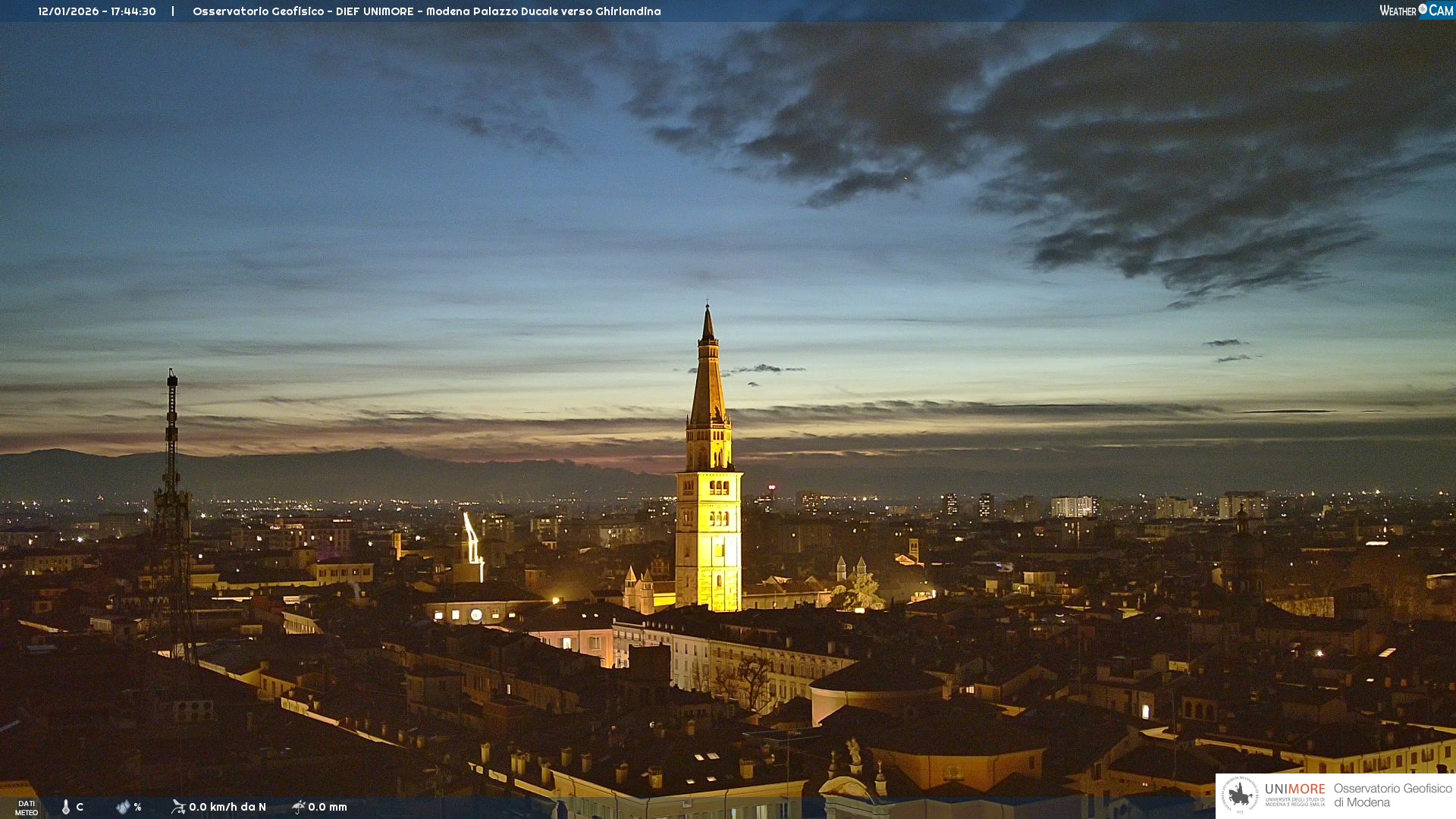
Task: Click the rain umbrella precipitation icon
Action: [298, 807]
